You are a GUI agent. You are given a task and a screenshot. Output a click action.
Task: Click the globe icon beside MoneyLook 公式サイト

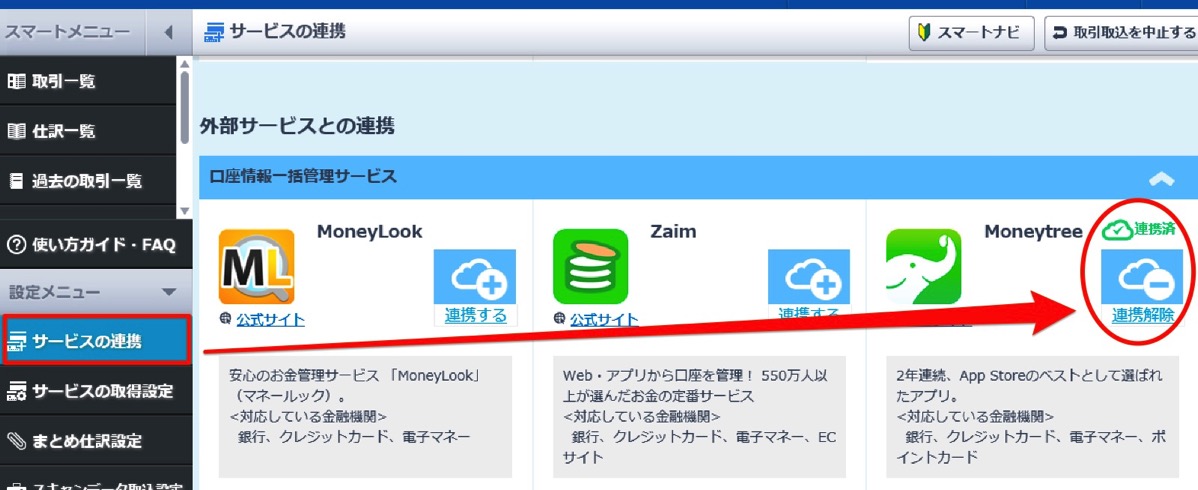click(225, 320)
